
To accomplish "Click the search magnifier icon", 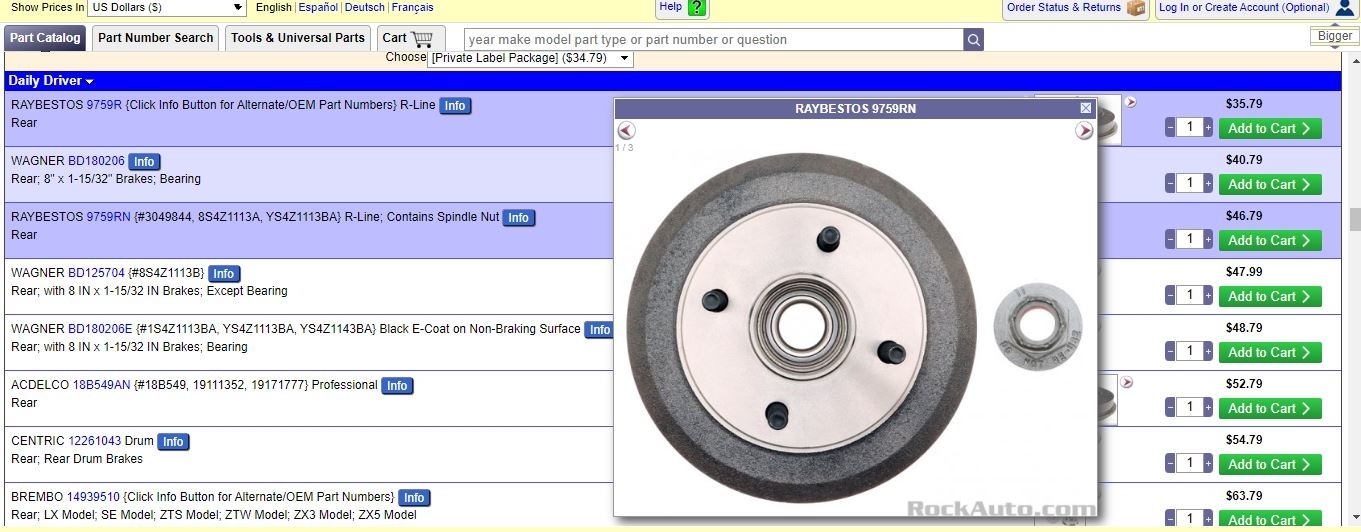I will pyautogui.click(x=973, y=40).
